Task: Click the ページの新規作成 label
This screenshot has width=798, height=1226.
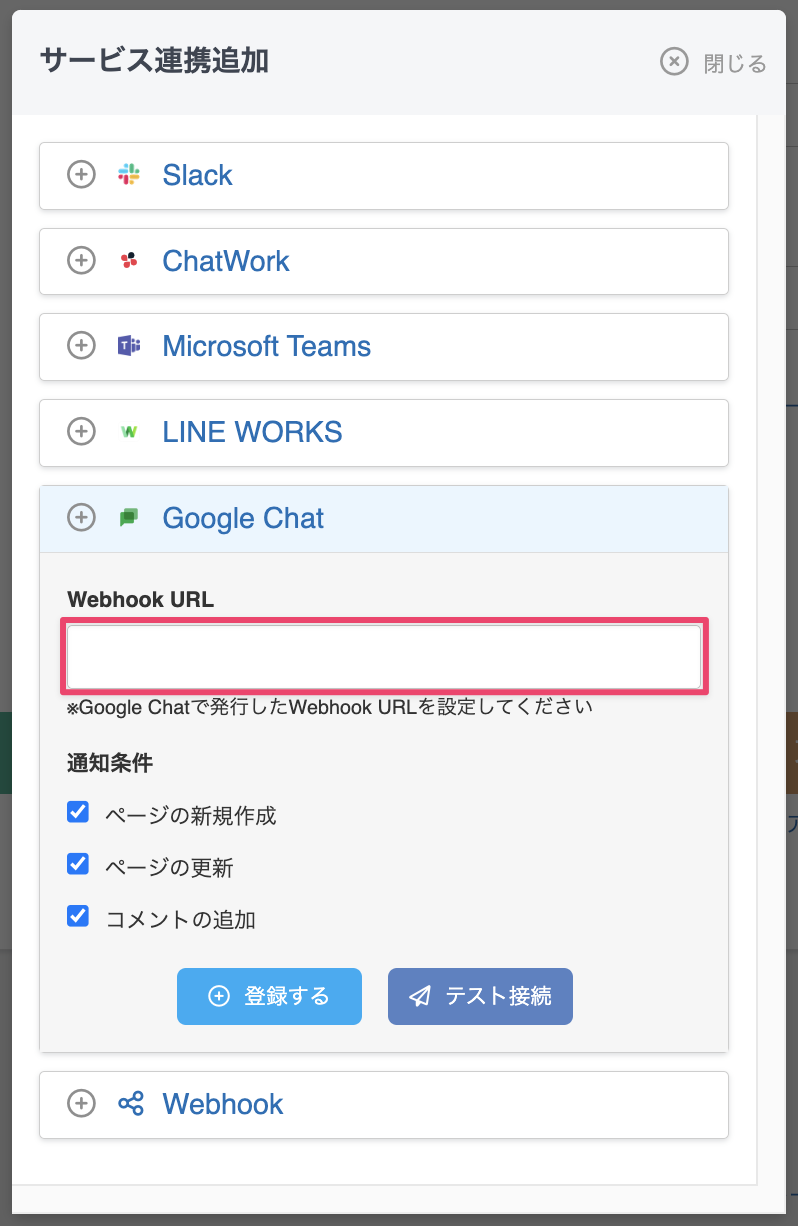Action: coord(191,815)
